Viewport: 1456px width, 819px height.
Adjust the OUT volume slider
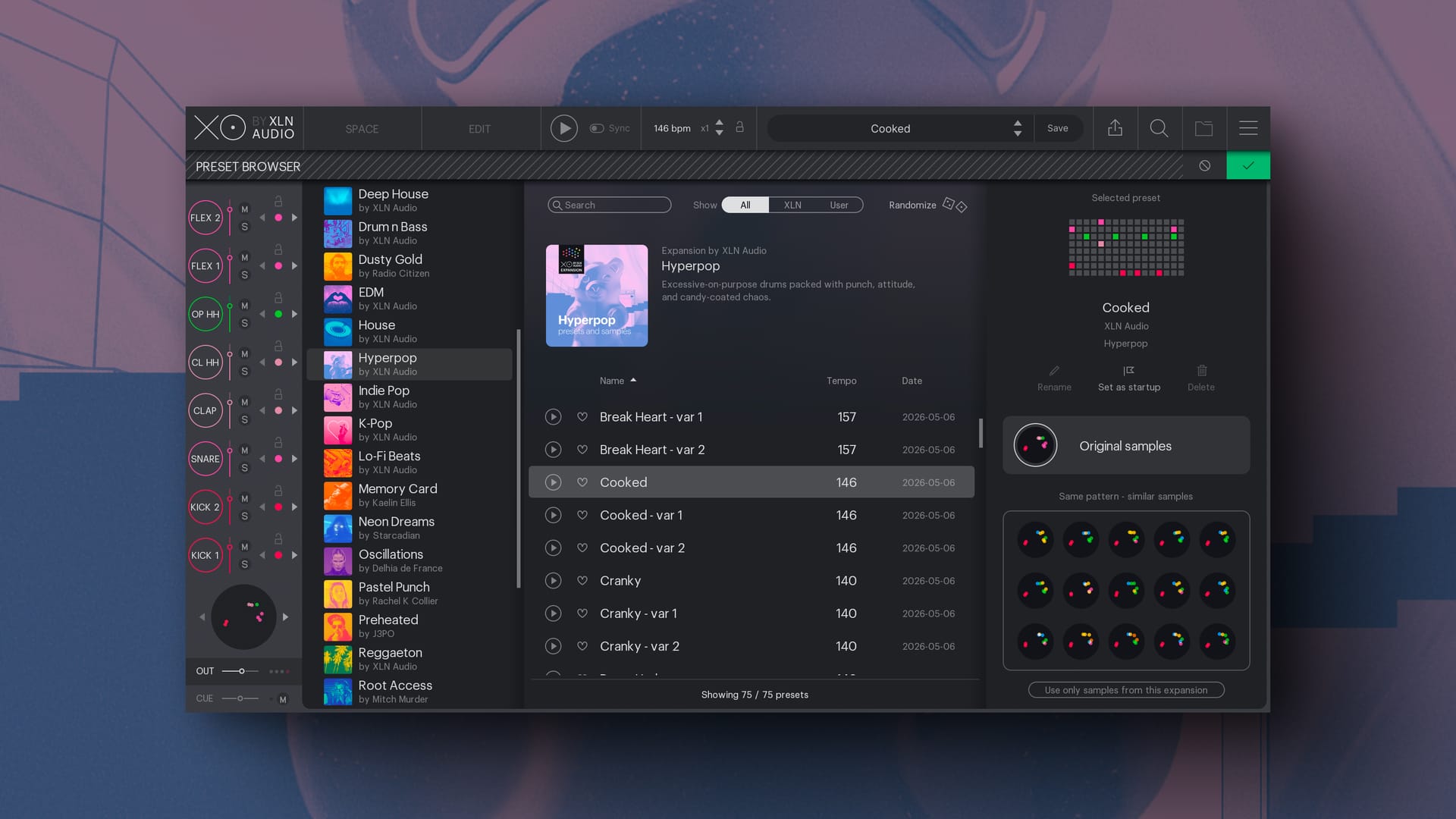click(x=240, y=671)
